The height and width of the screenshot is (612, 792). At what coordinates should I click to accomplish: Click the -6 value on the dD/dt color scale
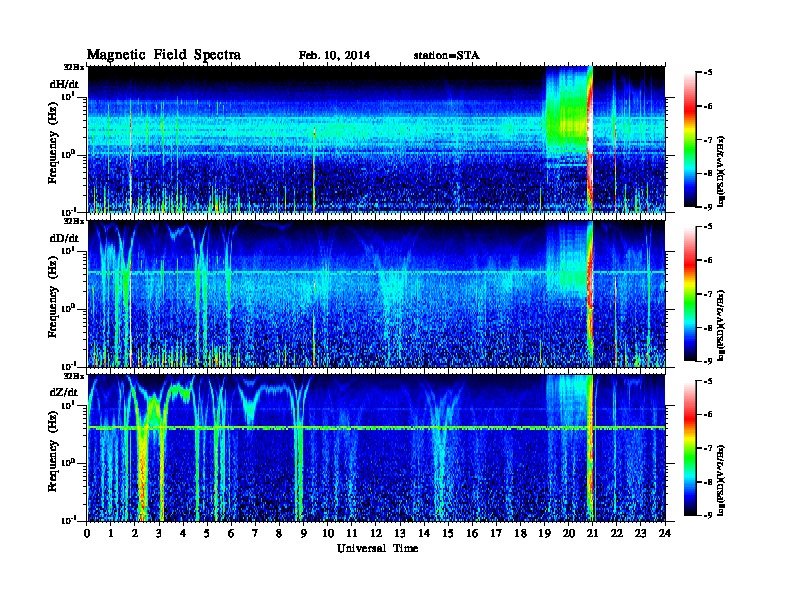tap(708, 260)
